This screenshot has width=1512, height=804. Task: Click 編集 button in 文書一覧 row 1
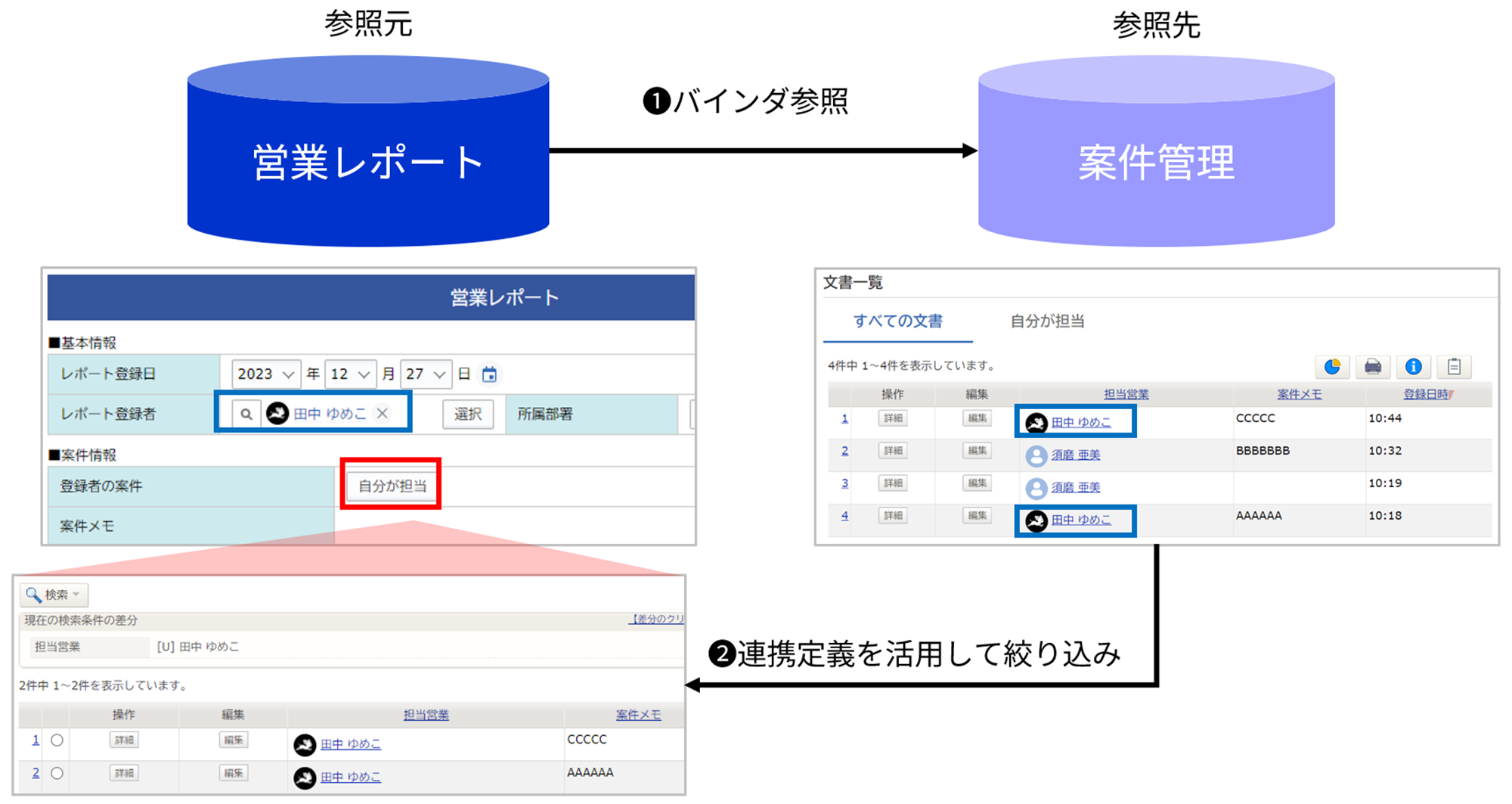tap(977, 418)
